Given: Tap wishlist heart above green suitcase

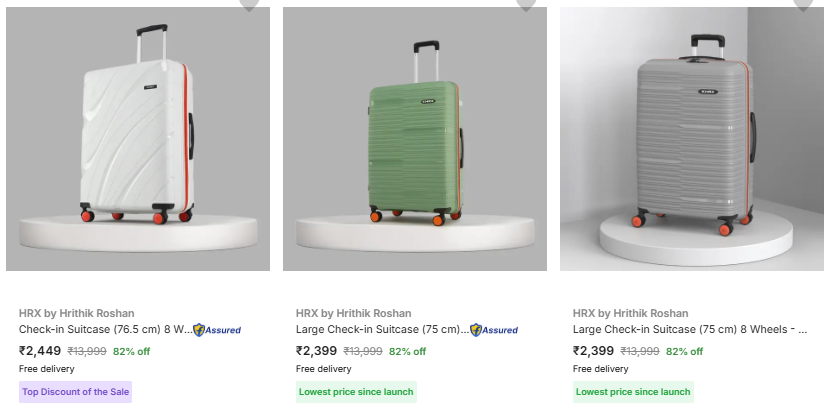Looking at the screenshot, I should pos(526,4).
